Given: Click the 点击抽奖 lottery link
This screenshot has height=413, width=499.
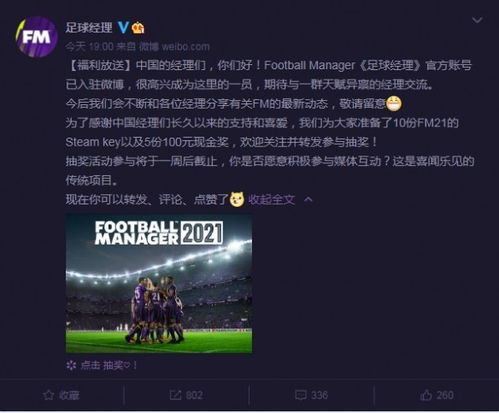Looking at the screenshot, I should pyautogui.click(x=108, y=366).
